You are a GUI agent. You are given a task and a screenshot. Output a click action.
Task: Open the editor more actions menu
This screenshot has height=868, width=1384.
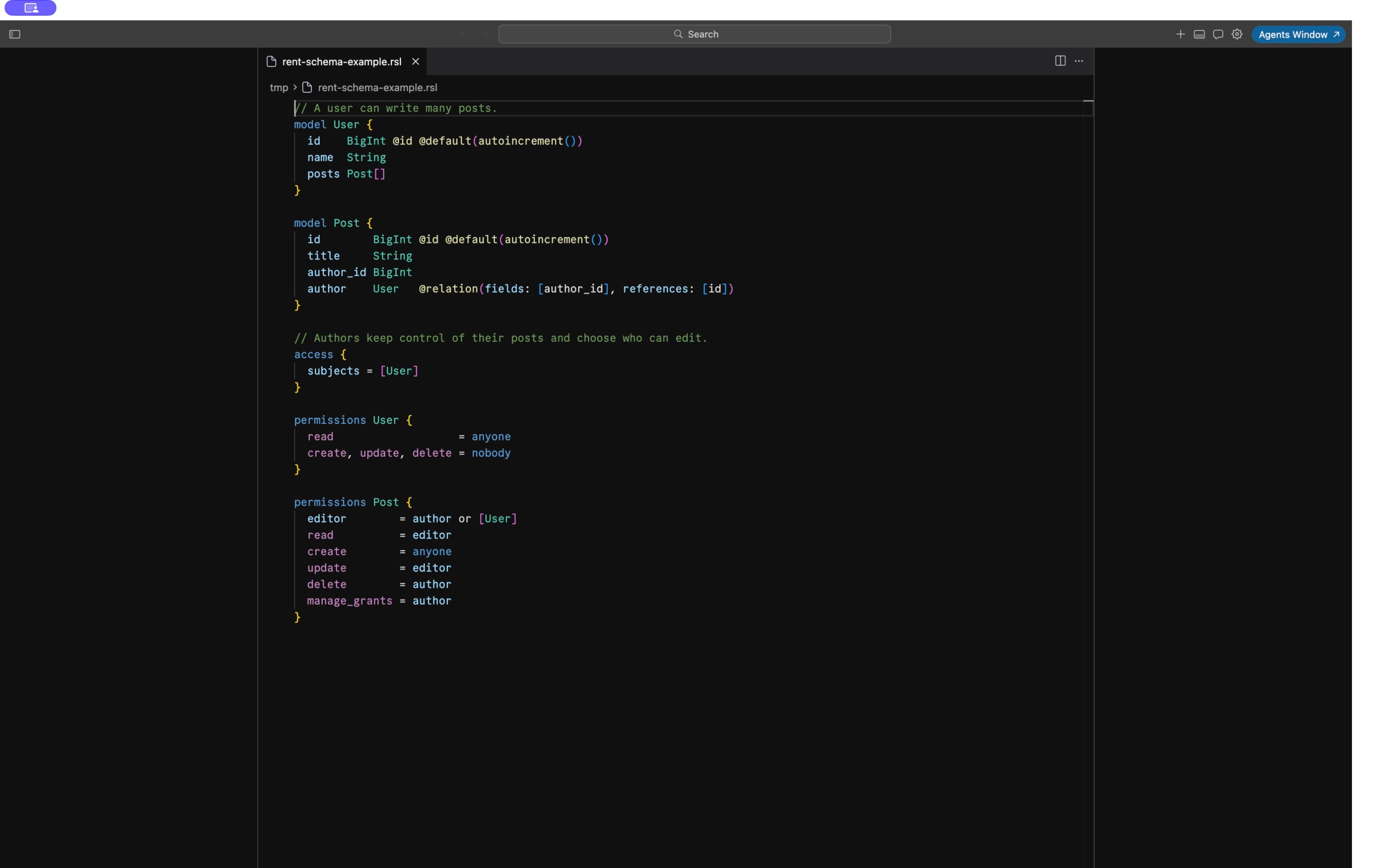click(1078, 61)
